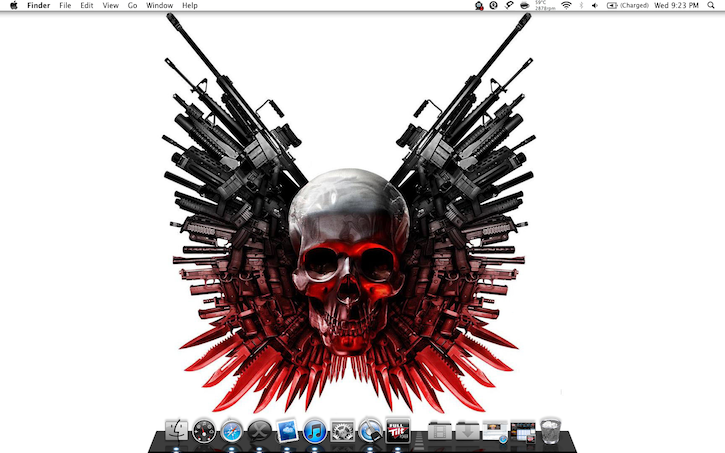Open the Go menu
Viewport: 725px width, 453px height.
click(x=132, y=6)
